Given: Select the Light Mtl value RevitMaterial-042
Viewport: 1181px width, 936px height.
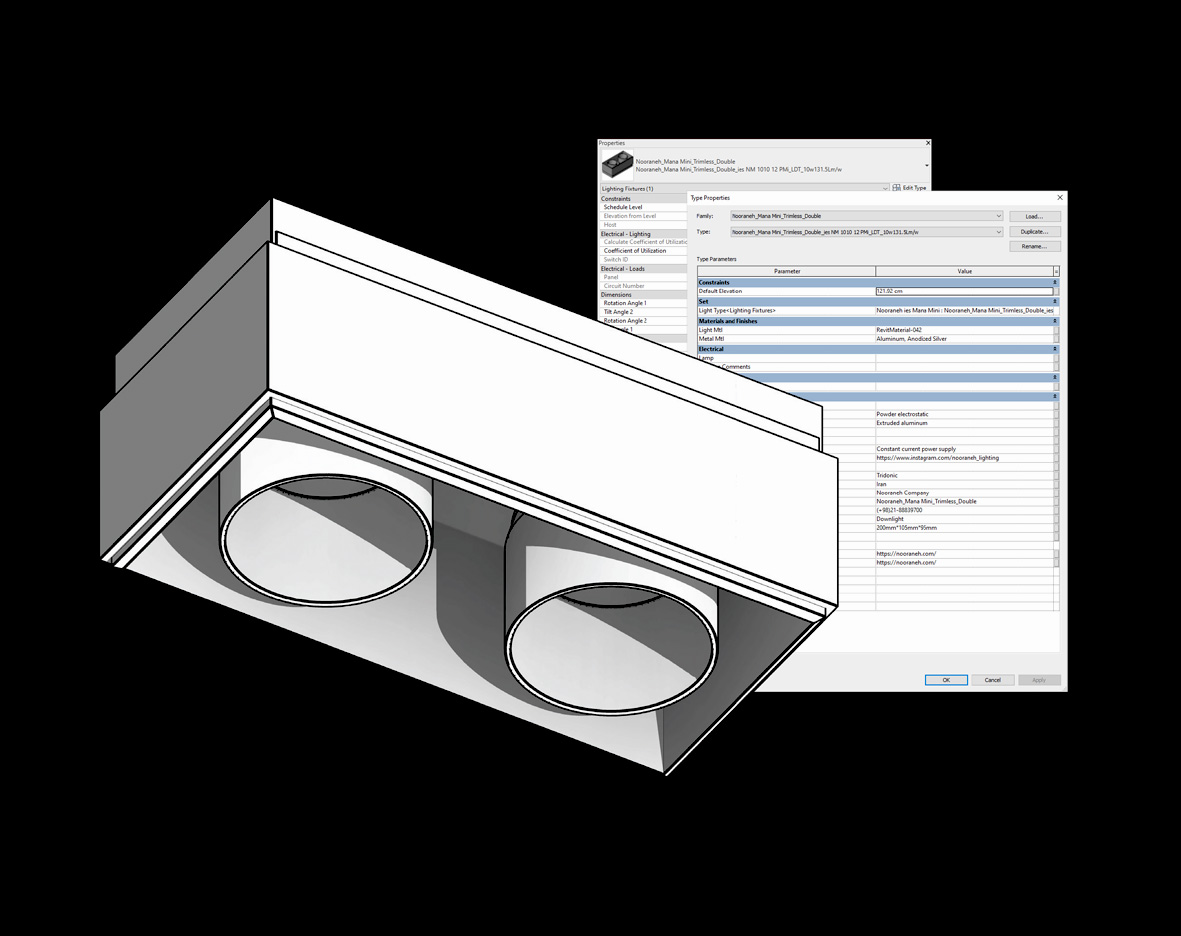Looking at the screenshot, I should click(x=963, y=330).
